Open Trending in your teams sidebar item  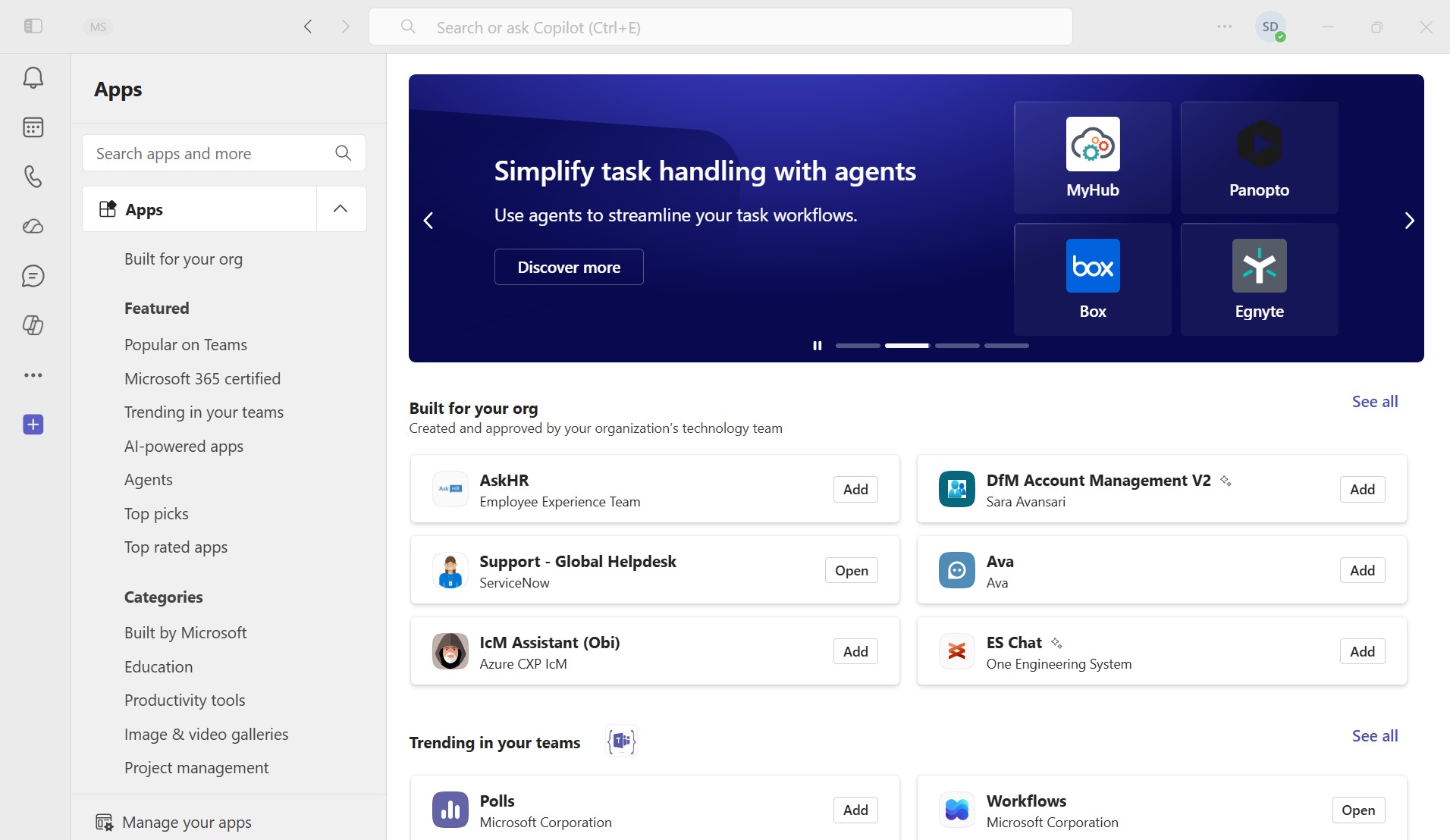204,412
